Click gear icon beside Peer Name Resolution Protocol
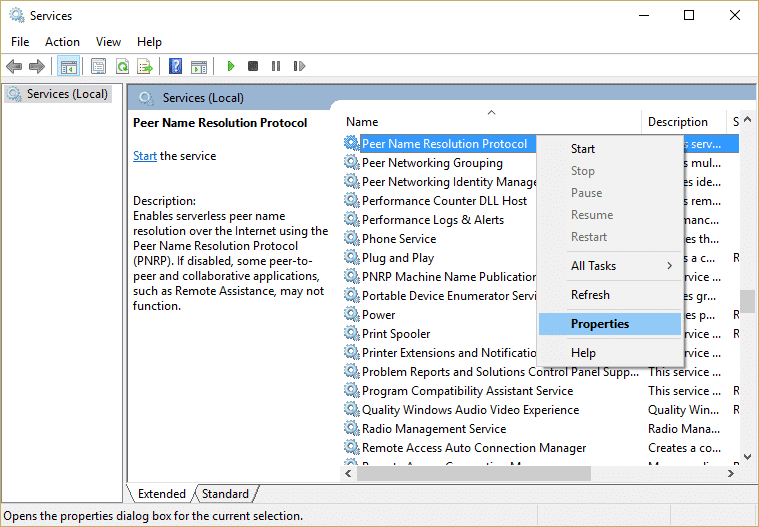 coord(351,143)
